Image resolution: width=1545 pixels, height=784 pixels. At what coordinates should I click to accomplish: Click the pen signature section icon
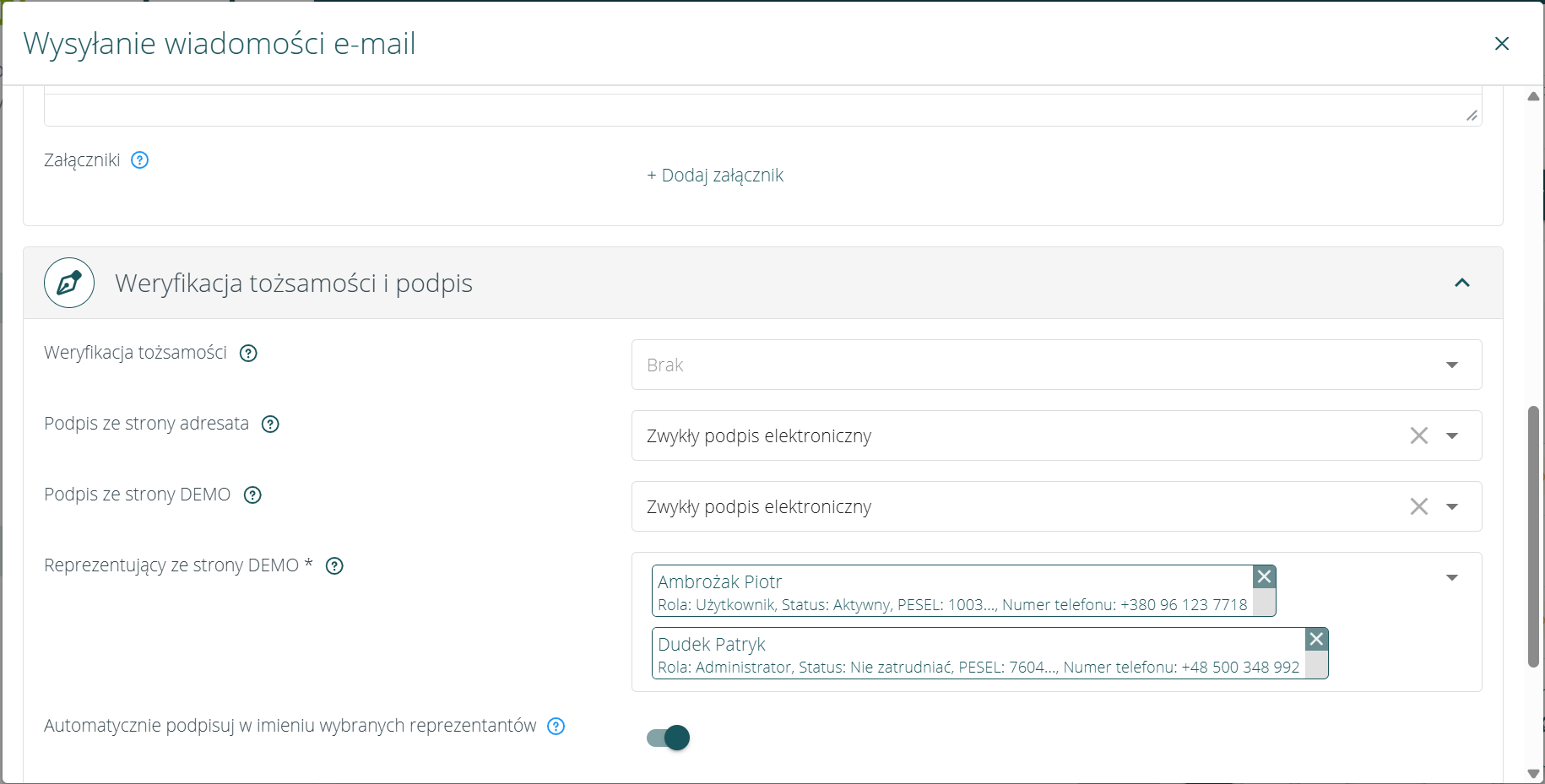(x=69, y=283)
